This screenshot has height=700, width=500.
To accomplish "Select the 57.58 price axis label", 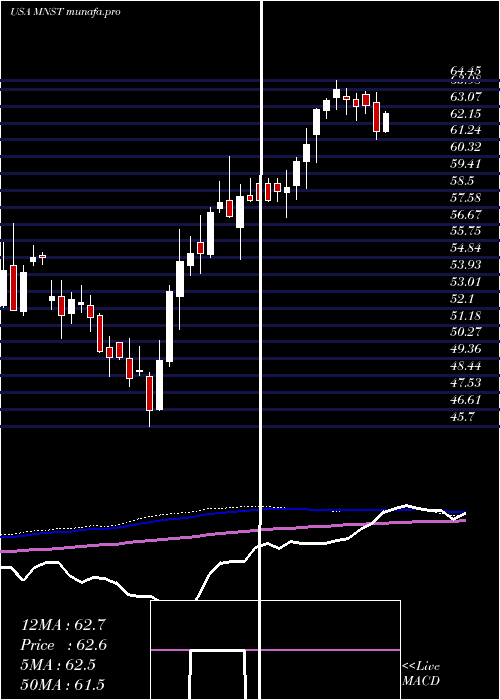I will (466, 197).
